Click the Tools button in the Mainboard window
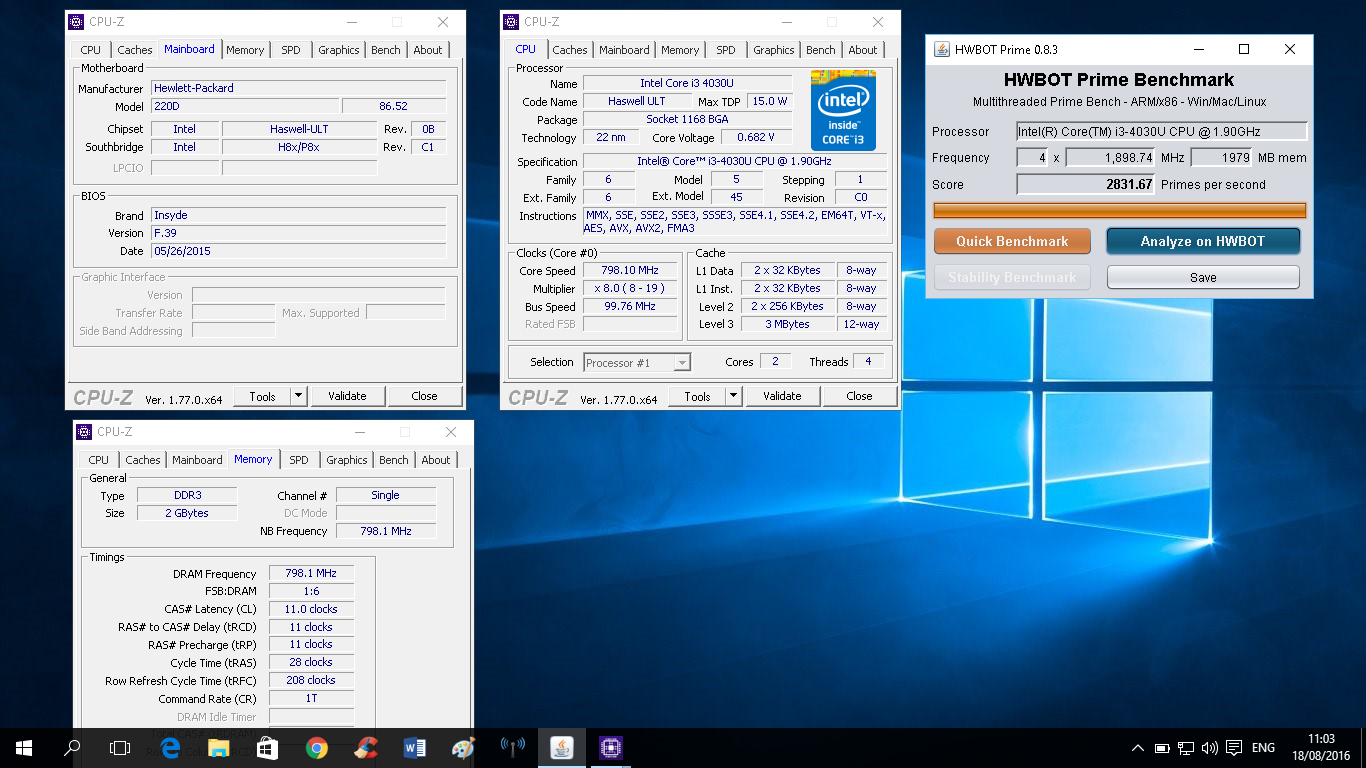Viewport: 1366px width, 768px height. pyautogui.click(x=262, y=396)
